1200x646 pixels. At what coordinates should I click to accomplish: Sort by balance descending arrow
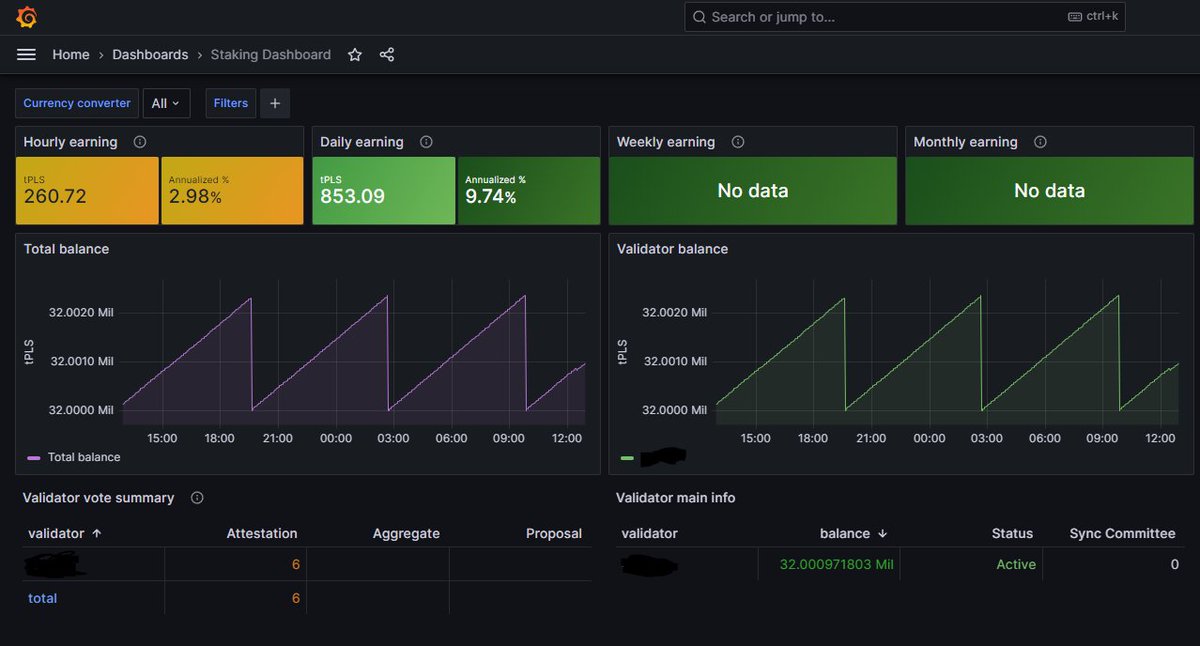tap(881, 534)
